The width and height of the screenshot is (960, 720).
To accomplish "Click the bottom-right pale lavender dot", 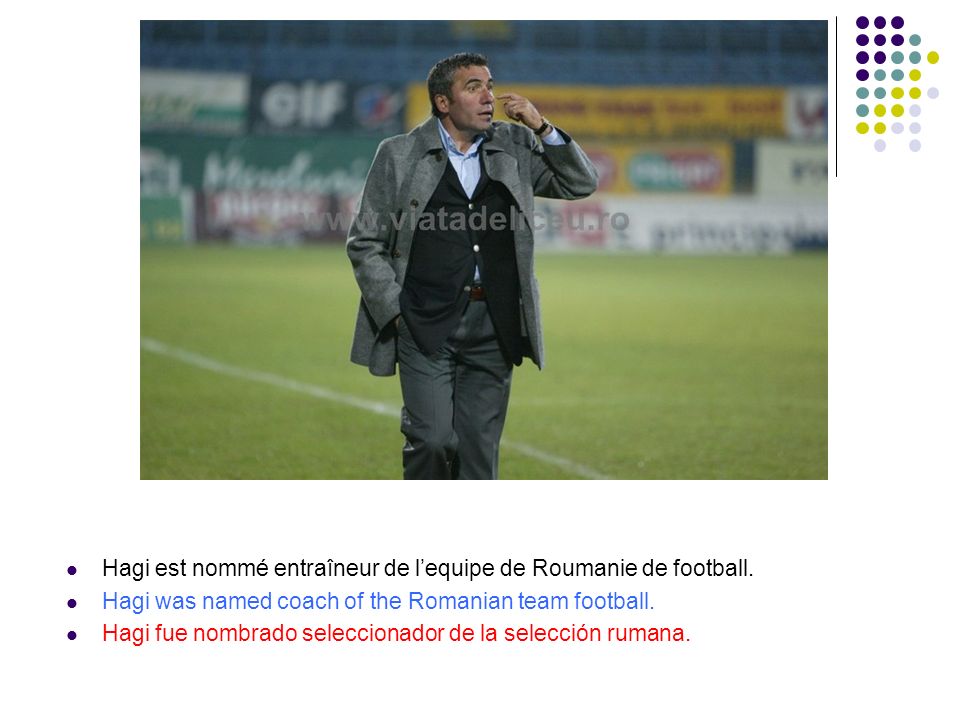I will [x=915, y=146].
